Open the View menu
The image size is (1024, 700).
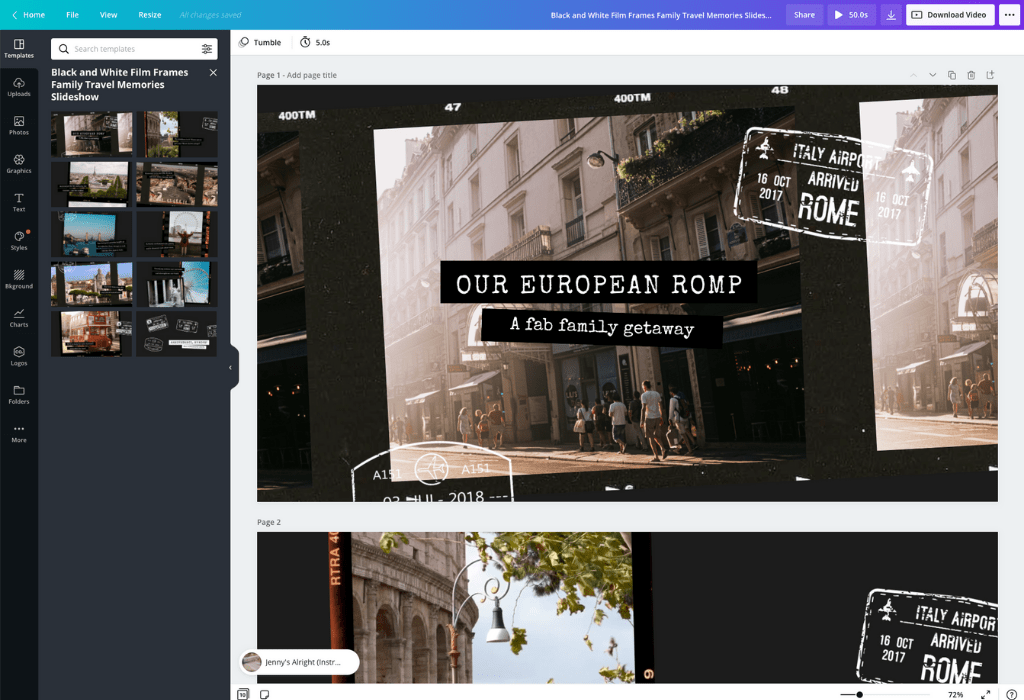tap(108, 14)
